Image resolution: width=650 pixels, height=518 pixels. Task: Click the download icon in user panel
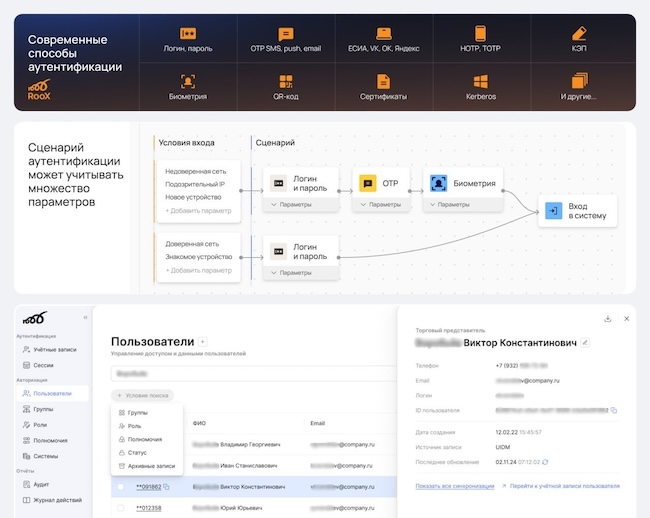pos(608,319)
